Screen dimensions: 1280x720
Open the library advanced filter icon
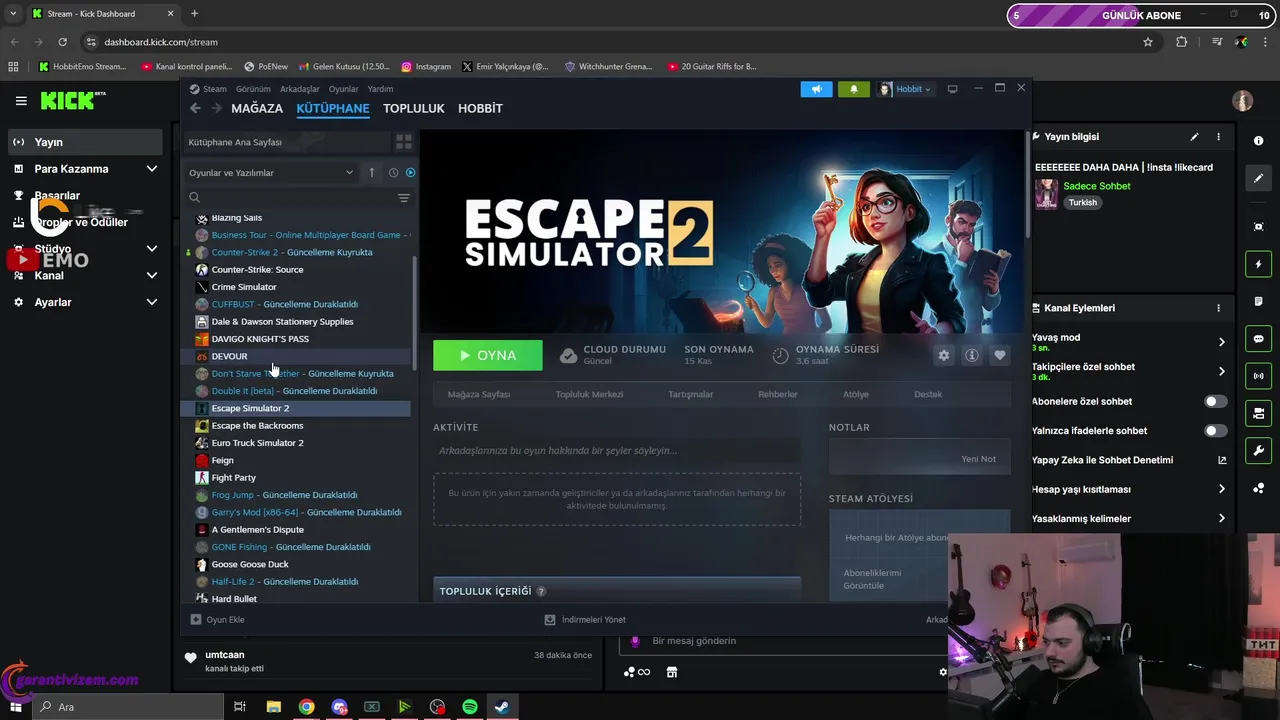click(x=404, y=198)
